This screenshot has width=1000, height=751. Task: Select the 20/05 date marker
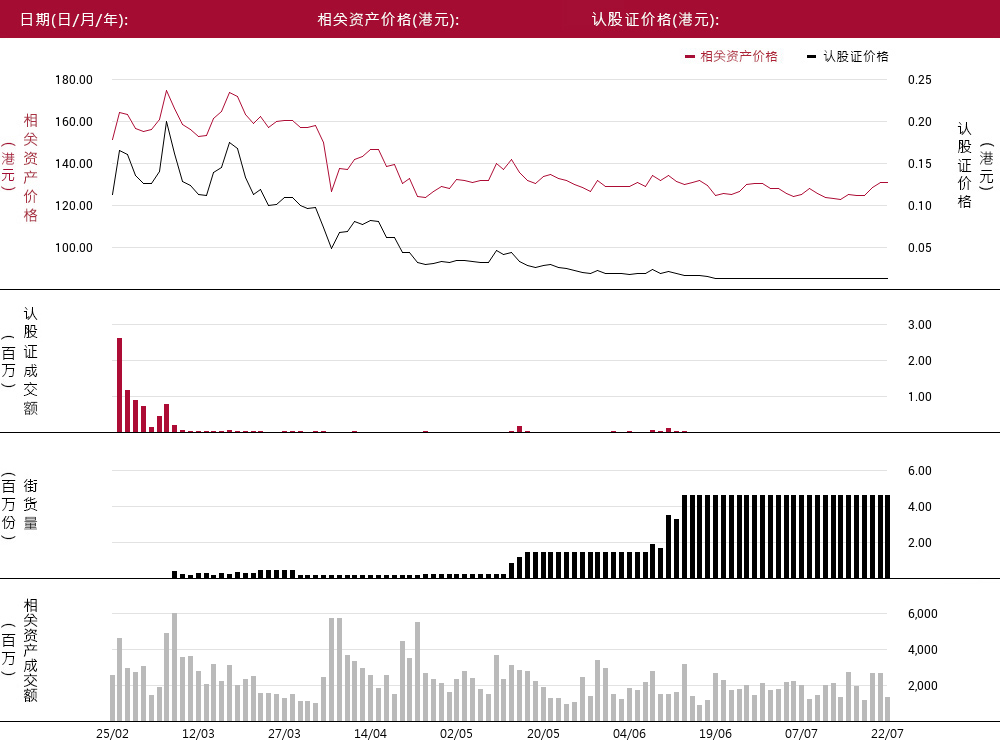tap(543, 734)
